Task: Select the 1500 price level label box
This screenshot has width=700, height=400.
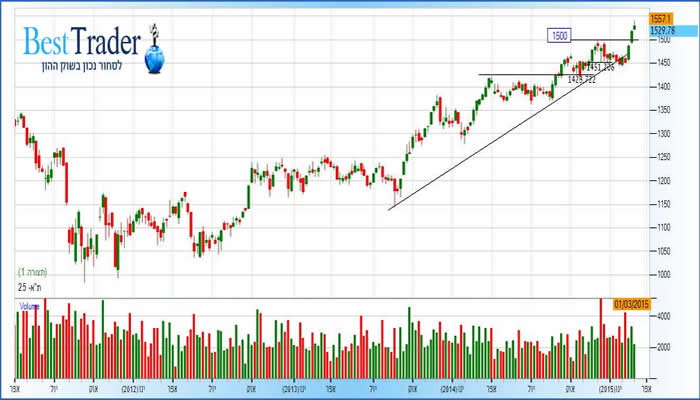Action: tap(560, 36)
